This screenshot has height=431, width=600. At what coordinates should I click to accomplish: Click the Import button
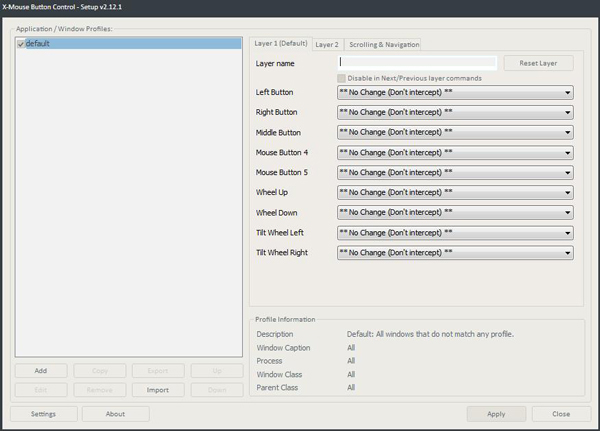click(158, 390)
